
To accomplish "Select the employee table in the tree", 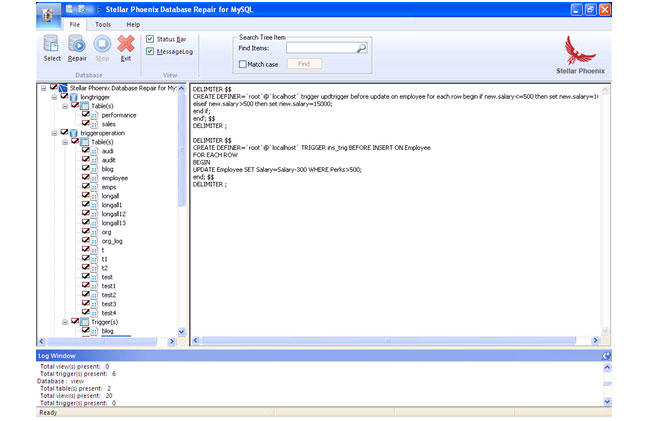I will click(x=115, y=178).
